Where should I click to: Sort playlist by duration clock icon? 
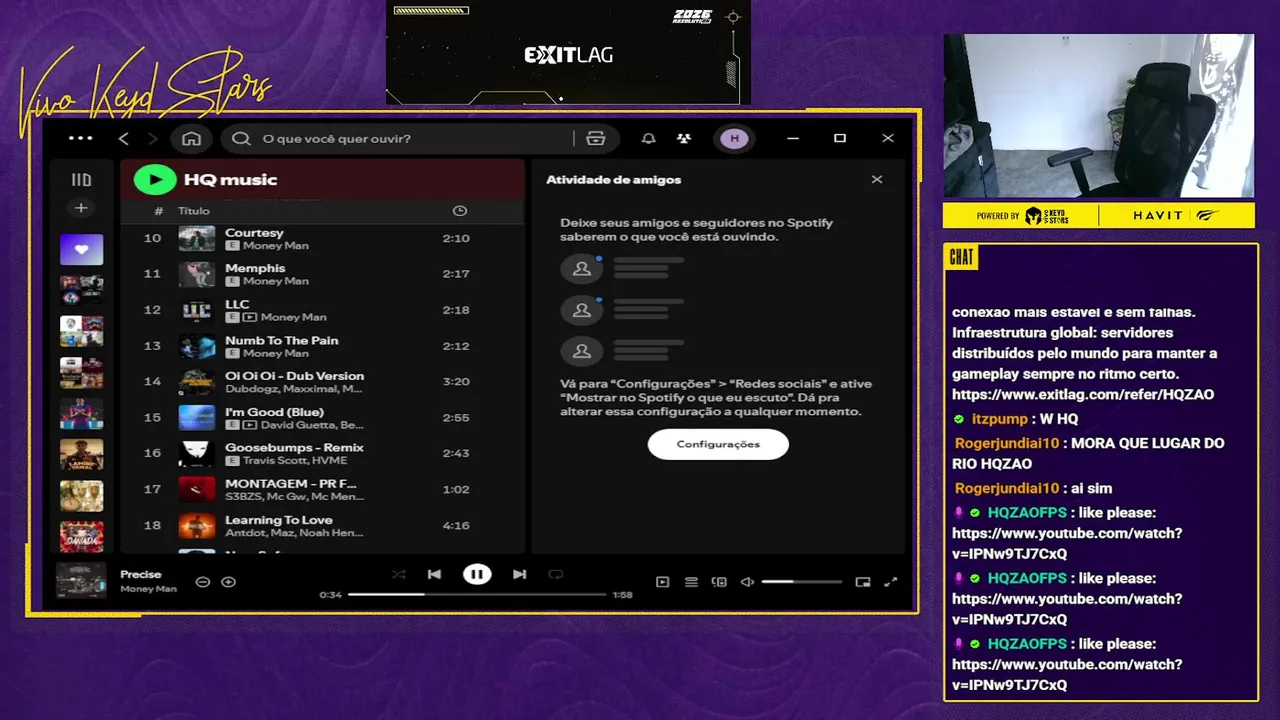[460, 211]
